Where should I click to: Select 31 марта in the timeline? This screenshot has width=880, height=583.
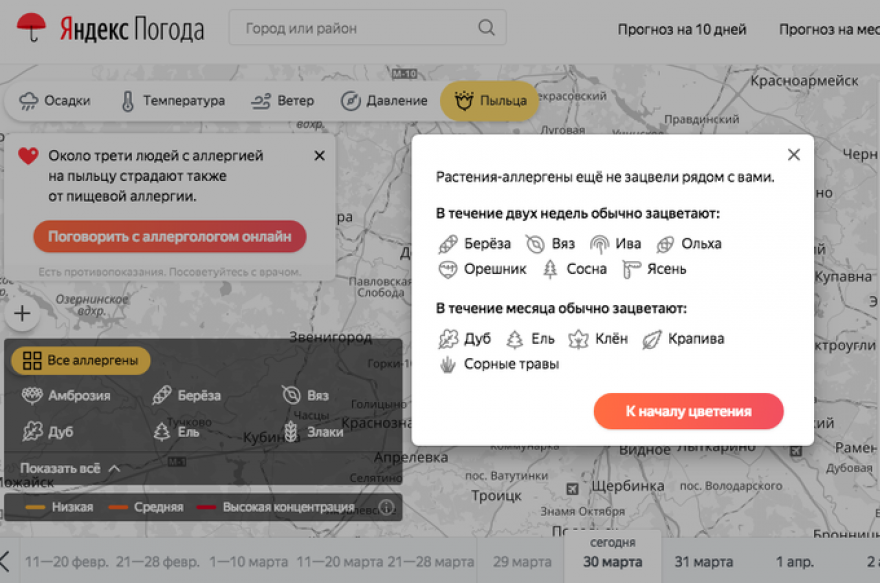(x=703, y=561)
